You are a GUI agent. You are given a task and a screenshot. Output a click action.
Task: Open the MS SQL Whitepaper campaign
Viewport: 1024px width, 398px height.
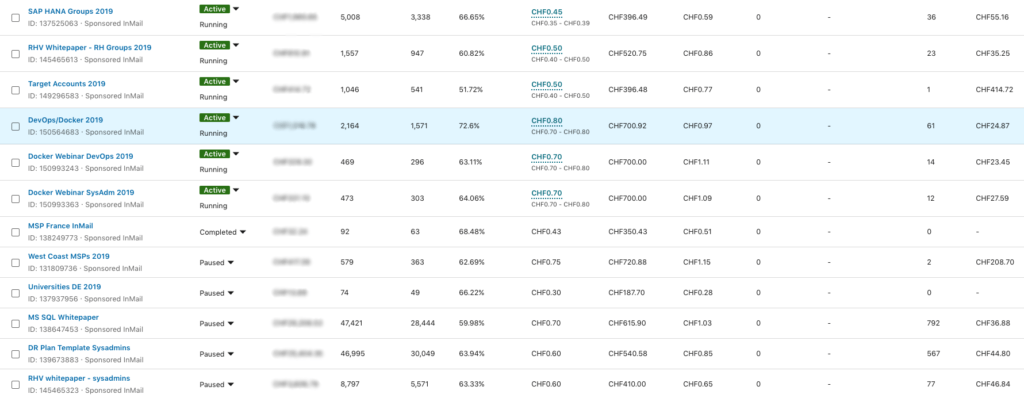click(63, 318)
